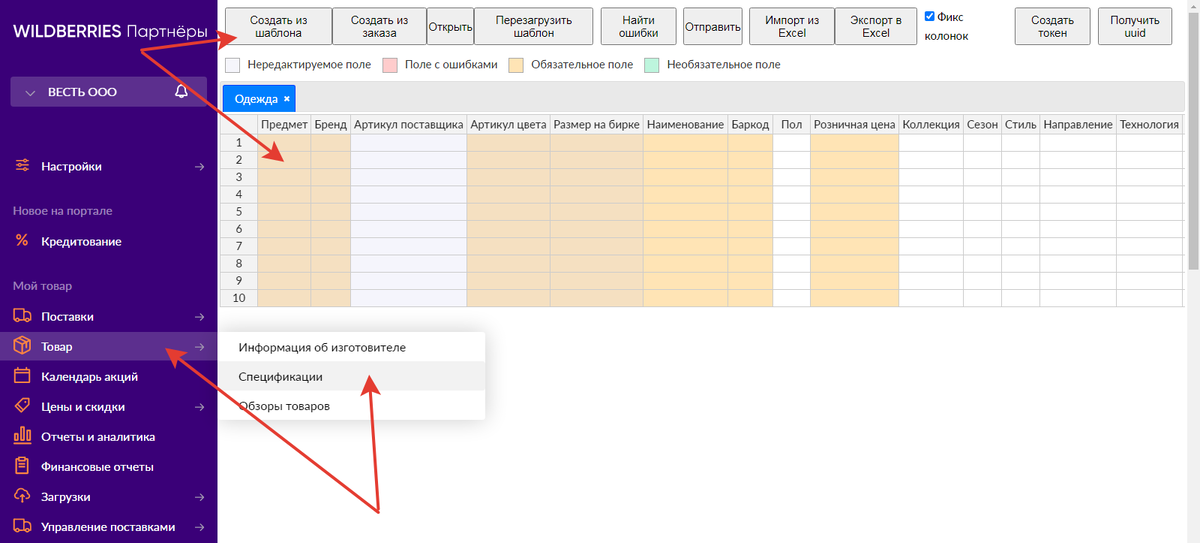Click the Пол column header
The width and height of the screenshot is (1200, 543).
[x=791, y=125]
